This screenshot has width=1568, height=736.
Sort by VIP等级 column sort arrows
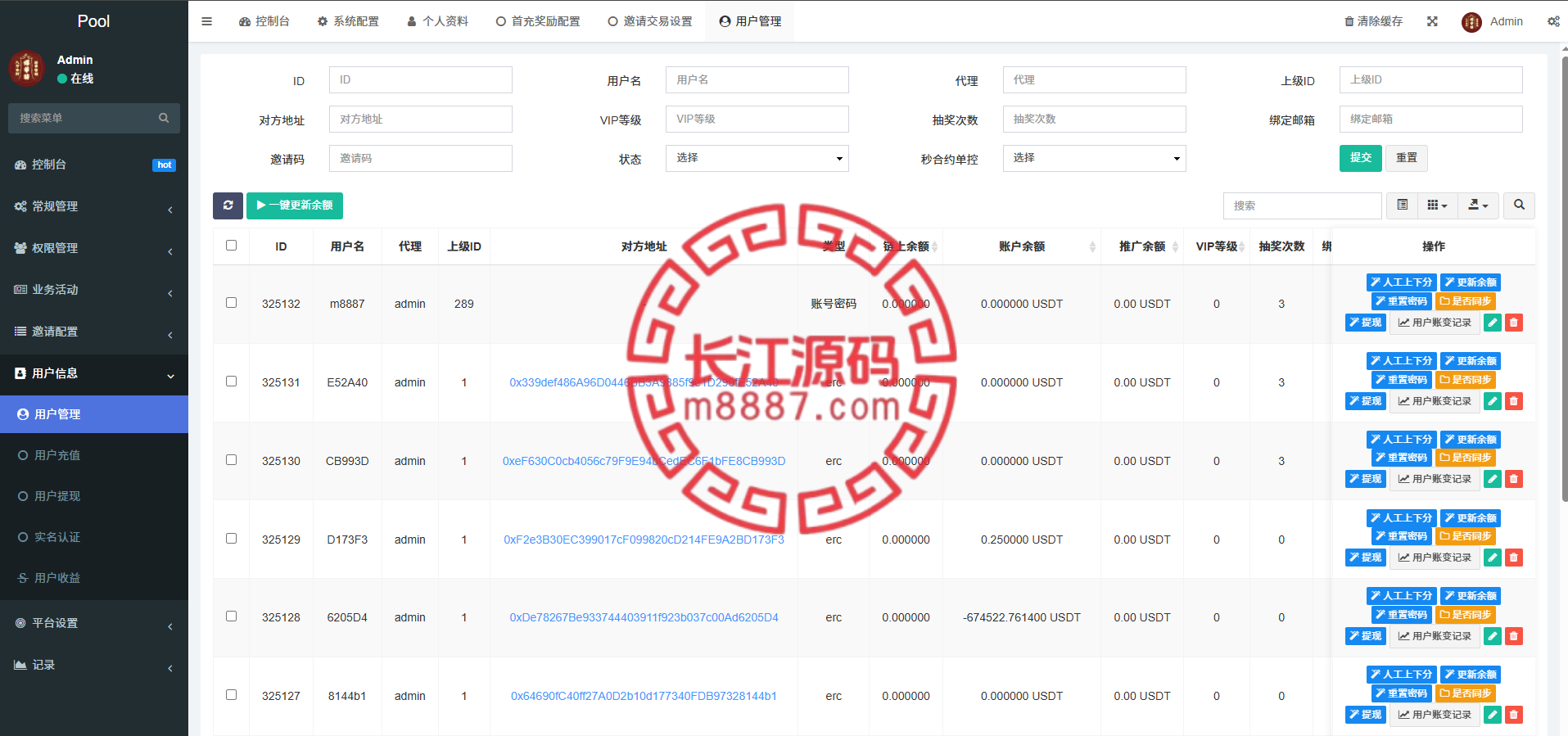1242,246
